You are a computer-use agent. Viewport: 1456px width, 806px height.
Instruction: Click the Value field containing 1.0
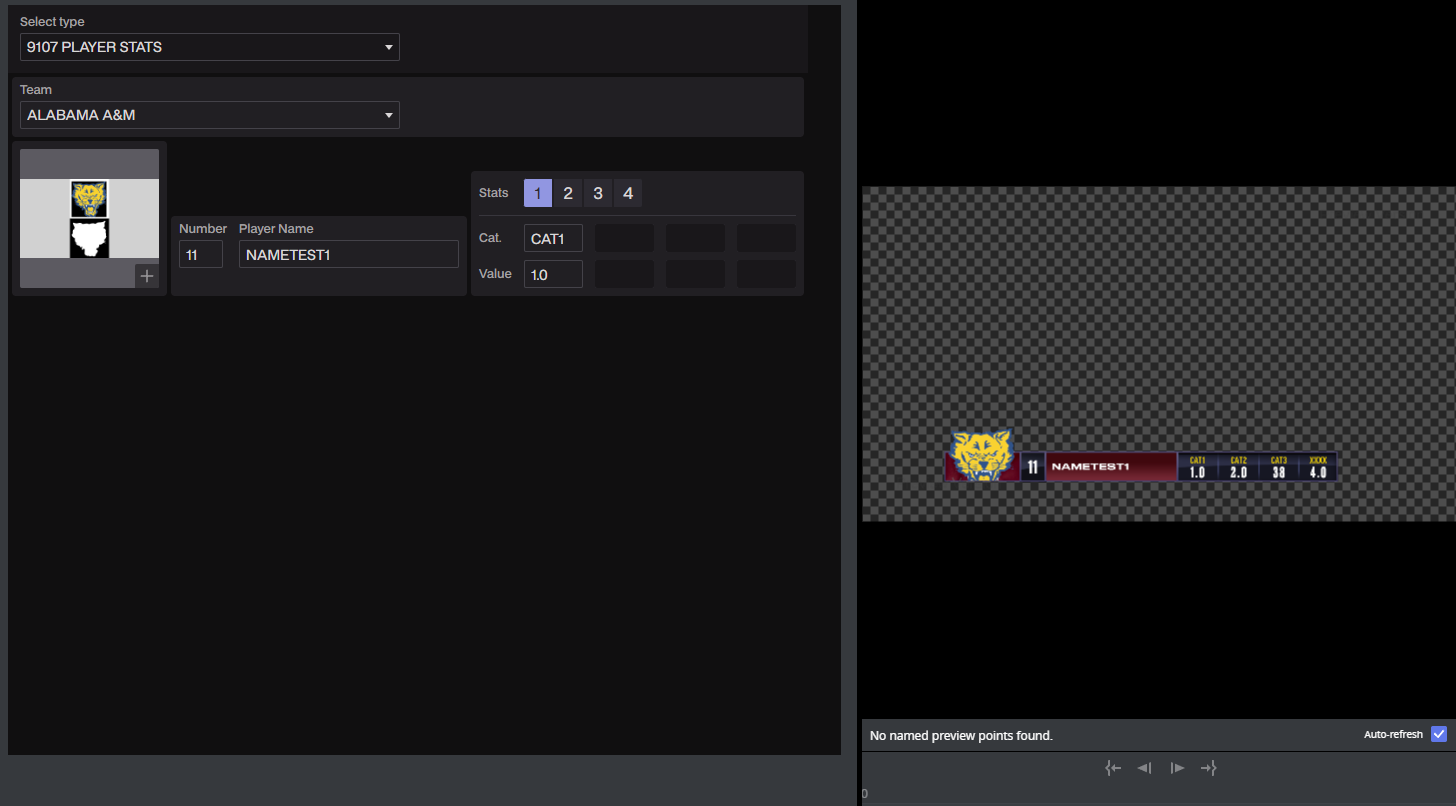coord(553,274)
